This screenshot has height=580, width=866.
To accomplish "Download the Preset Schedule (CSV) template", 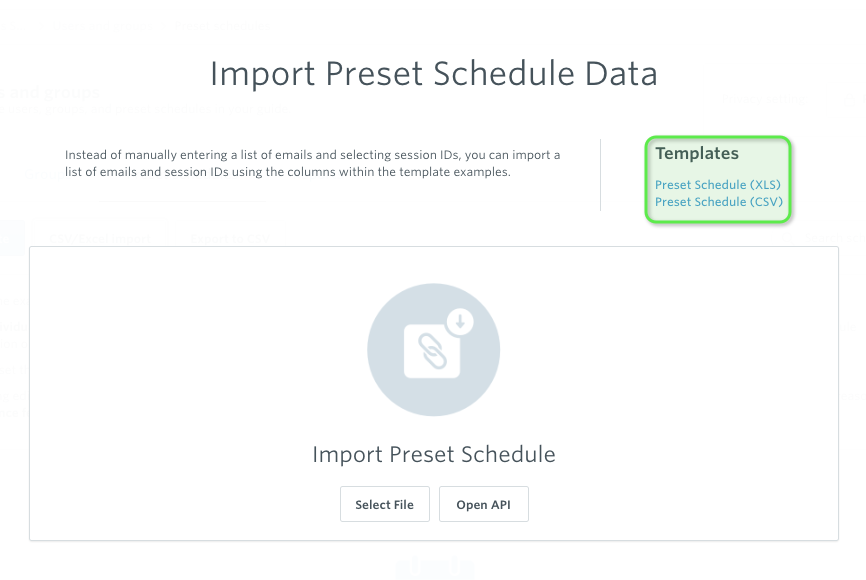I will point(719,202).
